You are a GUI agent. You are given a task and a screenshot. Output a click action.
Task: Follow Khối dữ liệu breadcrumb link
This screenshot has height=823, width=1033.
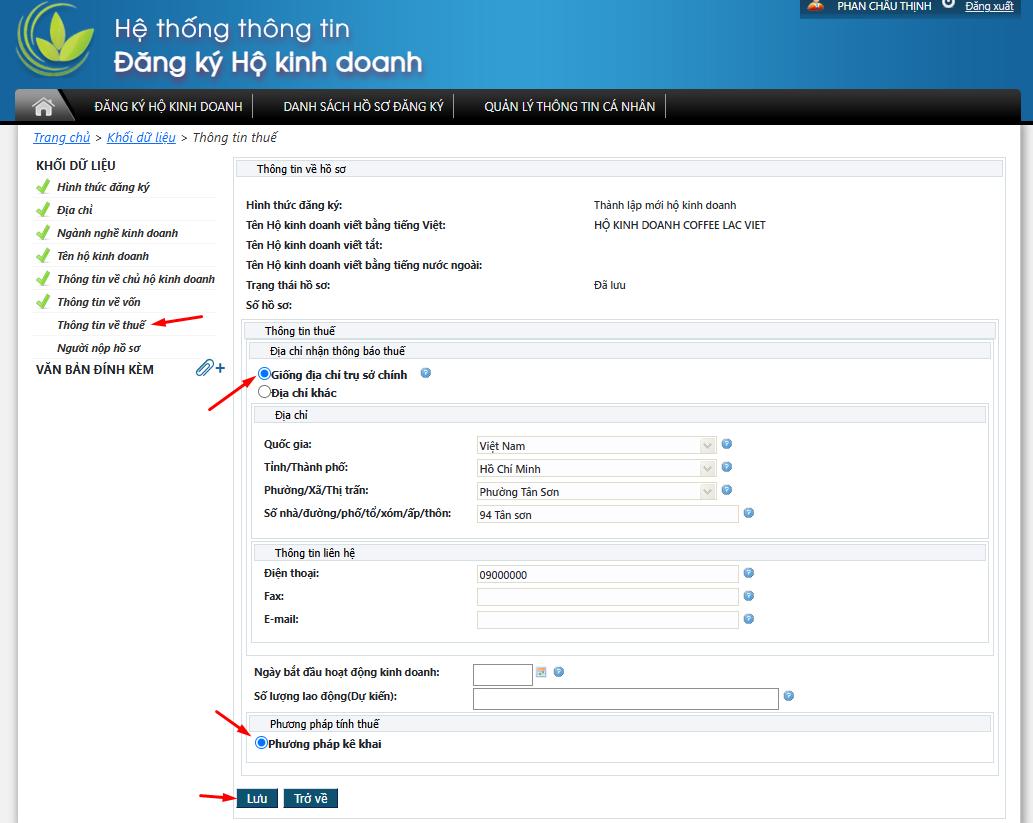click(141, 138)
